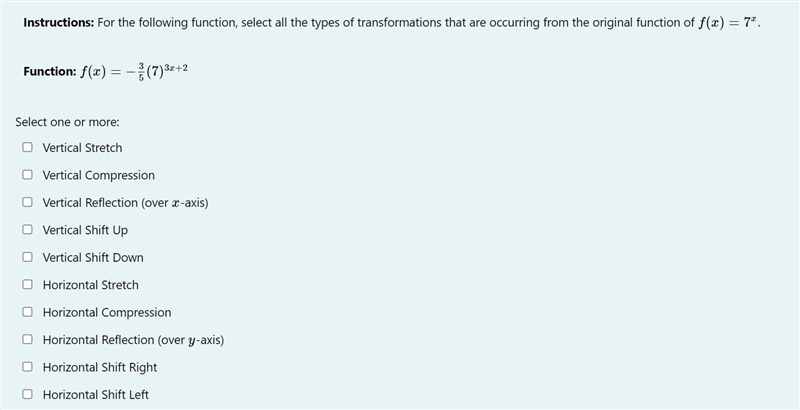This screenshot has height=410, width=800.
Task: Tick Horizontal Reflection over y-axis checkbox
Action: click(27, 340)
